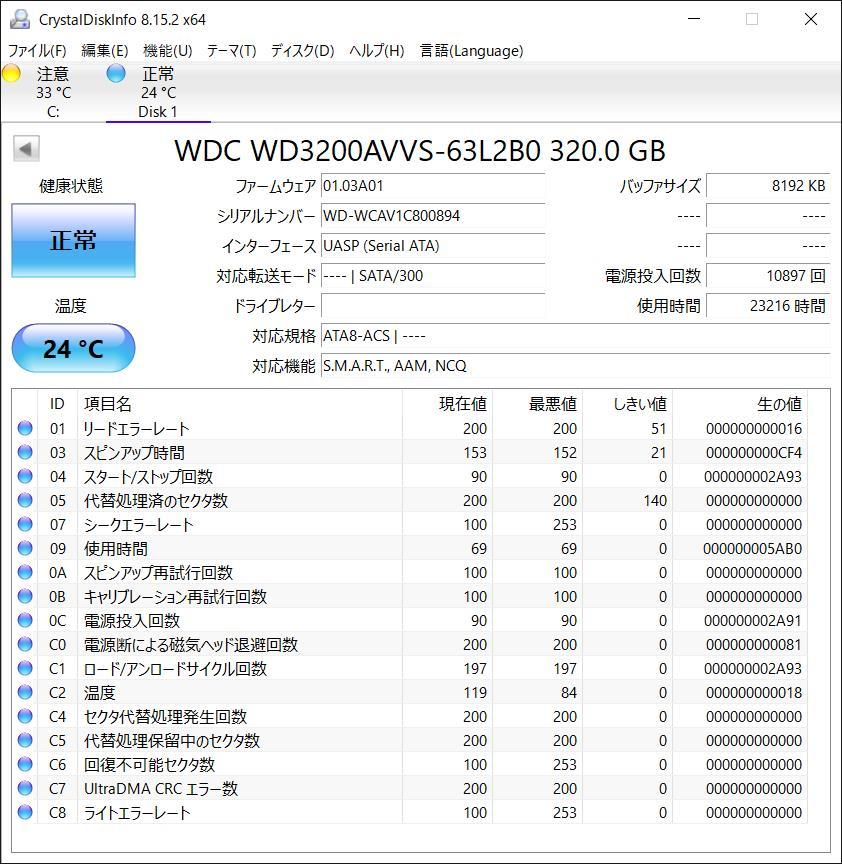Click raw value 000000000016
The height and width of the screenshot is (864, 842).
(x=754, y=428)
